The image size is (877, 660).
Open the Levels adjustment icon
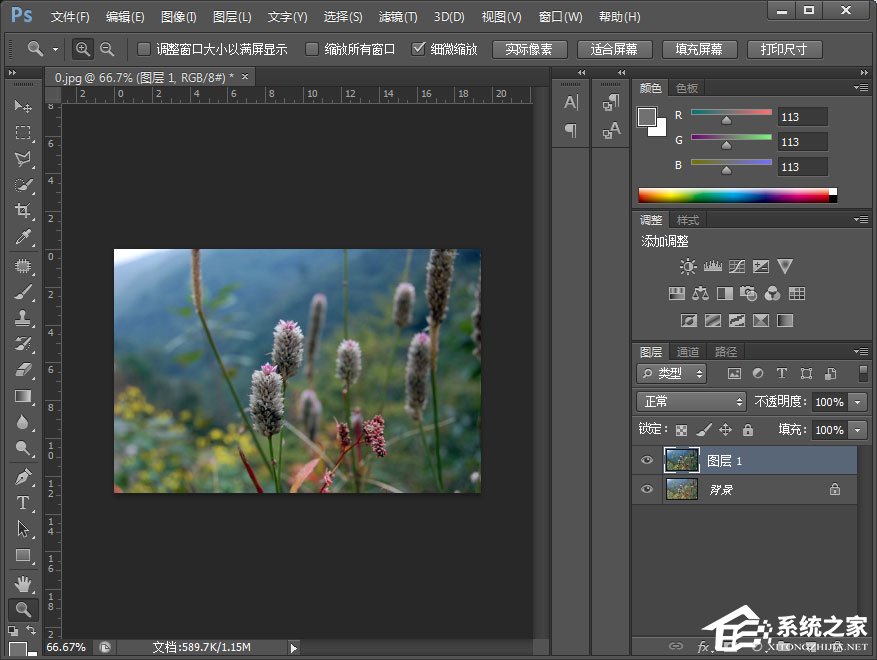[712, 266]
